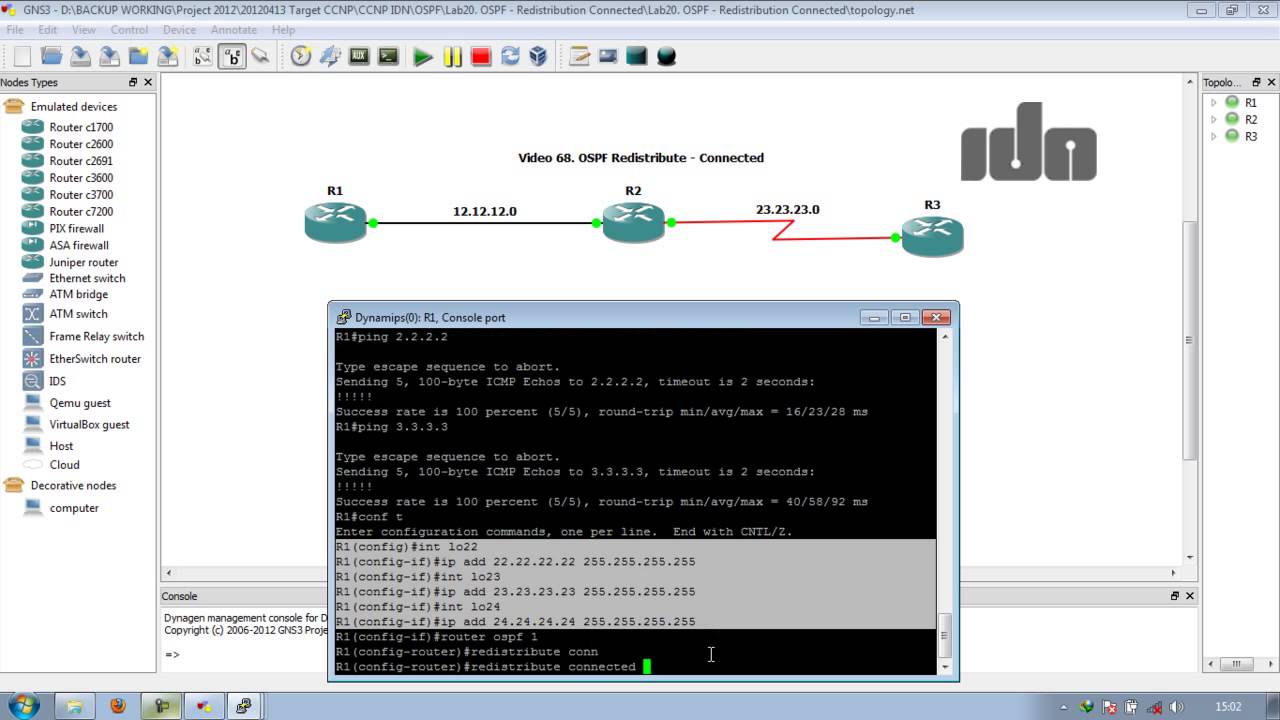Click the import/export startup configs icon
Viewport: 1280px width, 720px height.
tap(330, 56)
